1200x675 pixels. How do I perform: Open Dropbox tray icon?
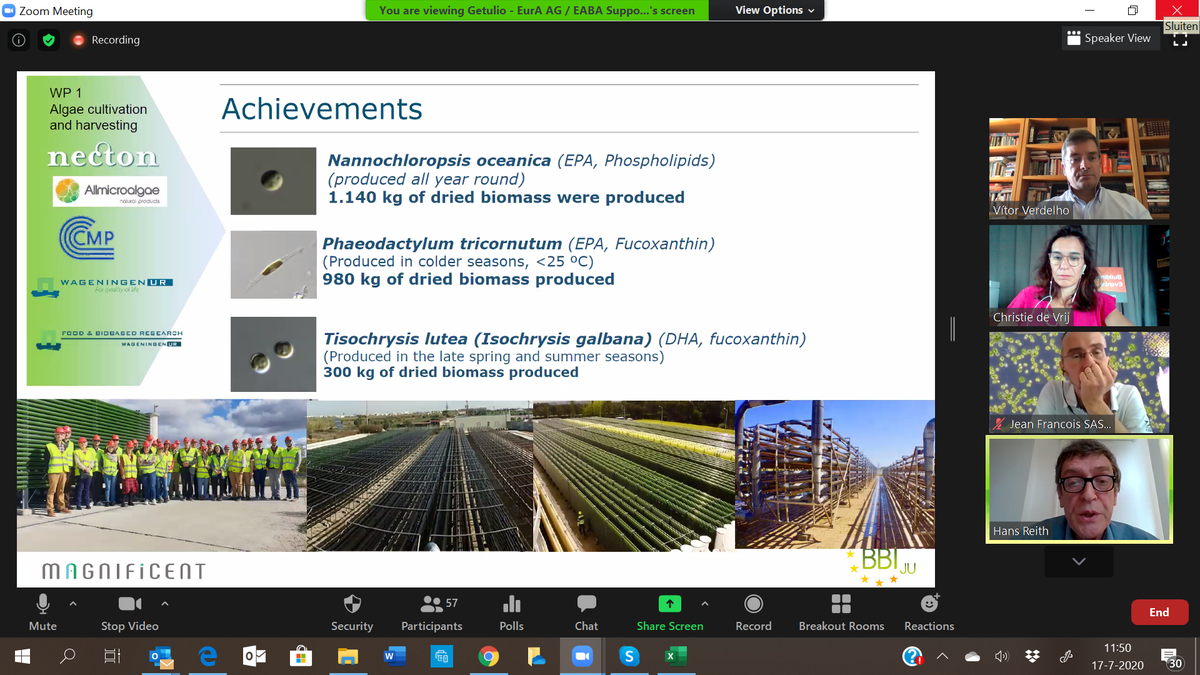[1033, 656]
